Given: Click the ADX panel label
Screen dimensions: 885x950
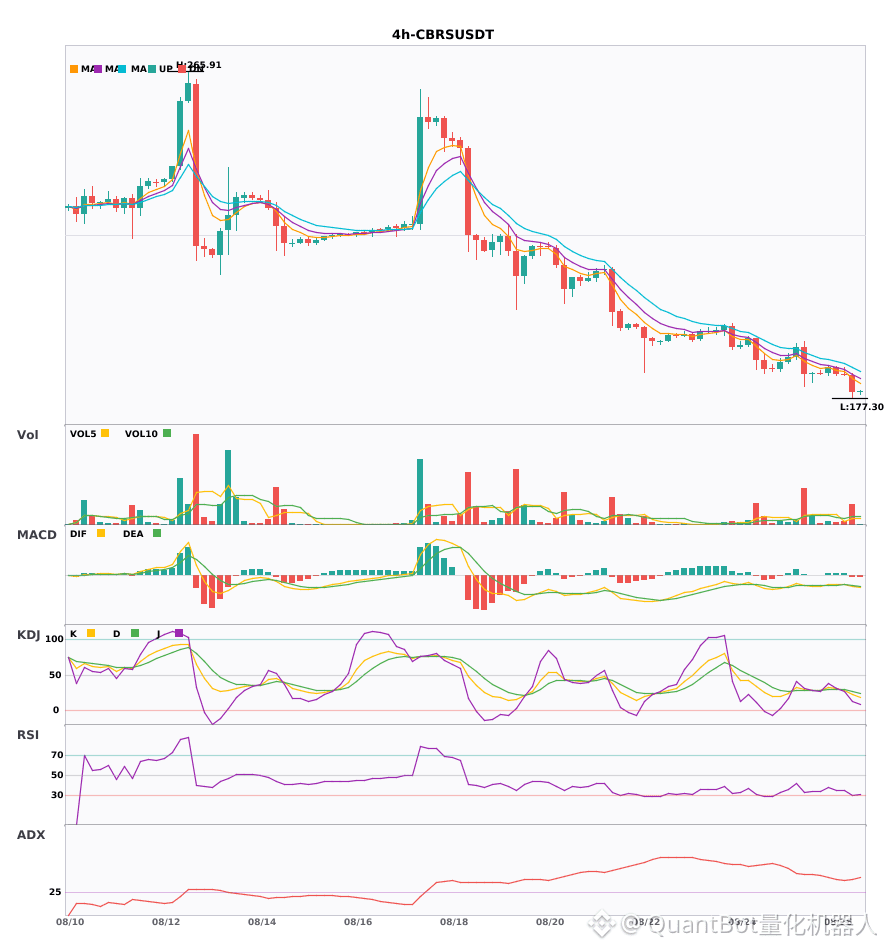Looking at the screenshot, I should pyautogui.click(x=31, y=835).
